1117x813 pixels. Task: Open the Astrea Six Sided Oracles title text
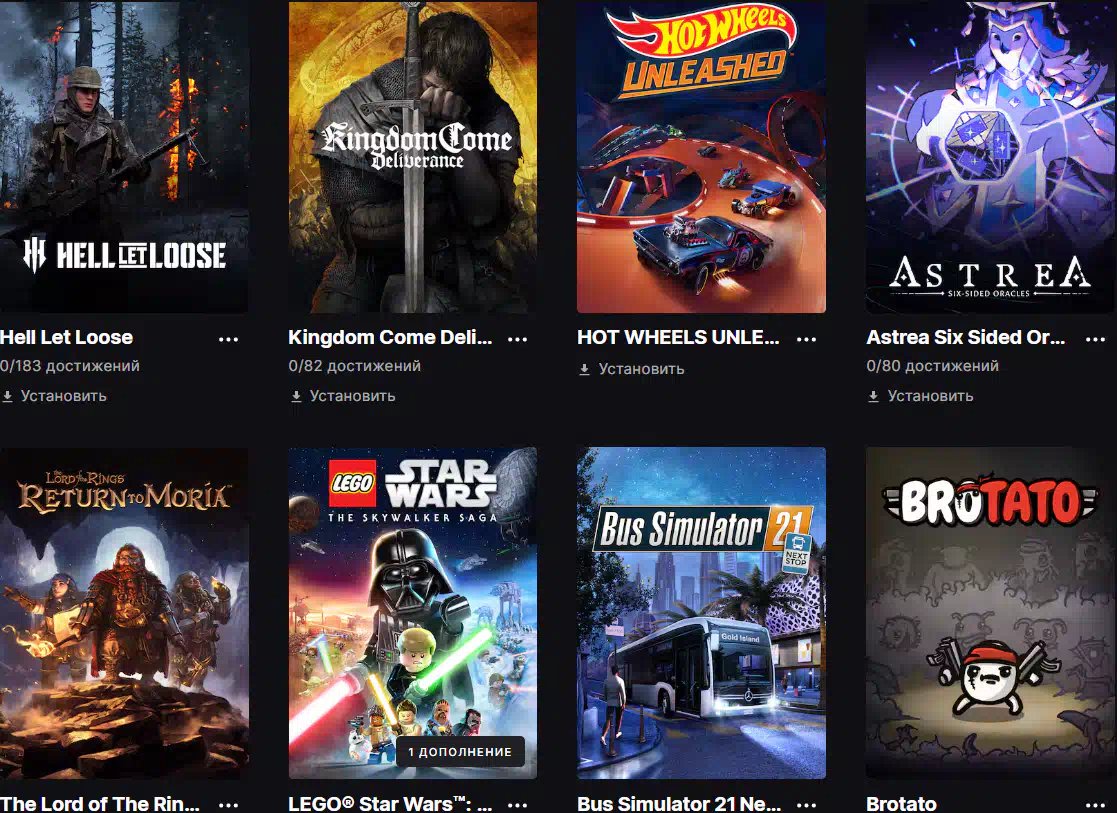click(966, 338)
